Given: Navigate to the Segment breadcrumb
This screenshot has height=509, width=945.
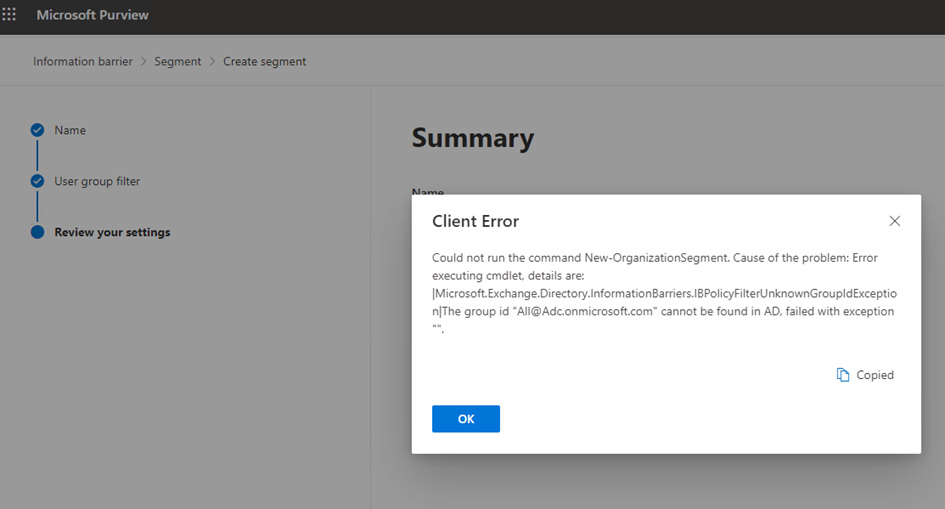Looking at the screenshot, I should (x=177, y=62).
